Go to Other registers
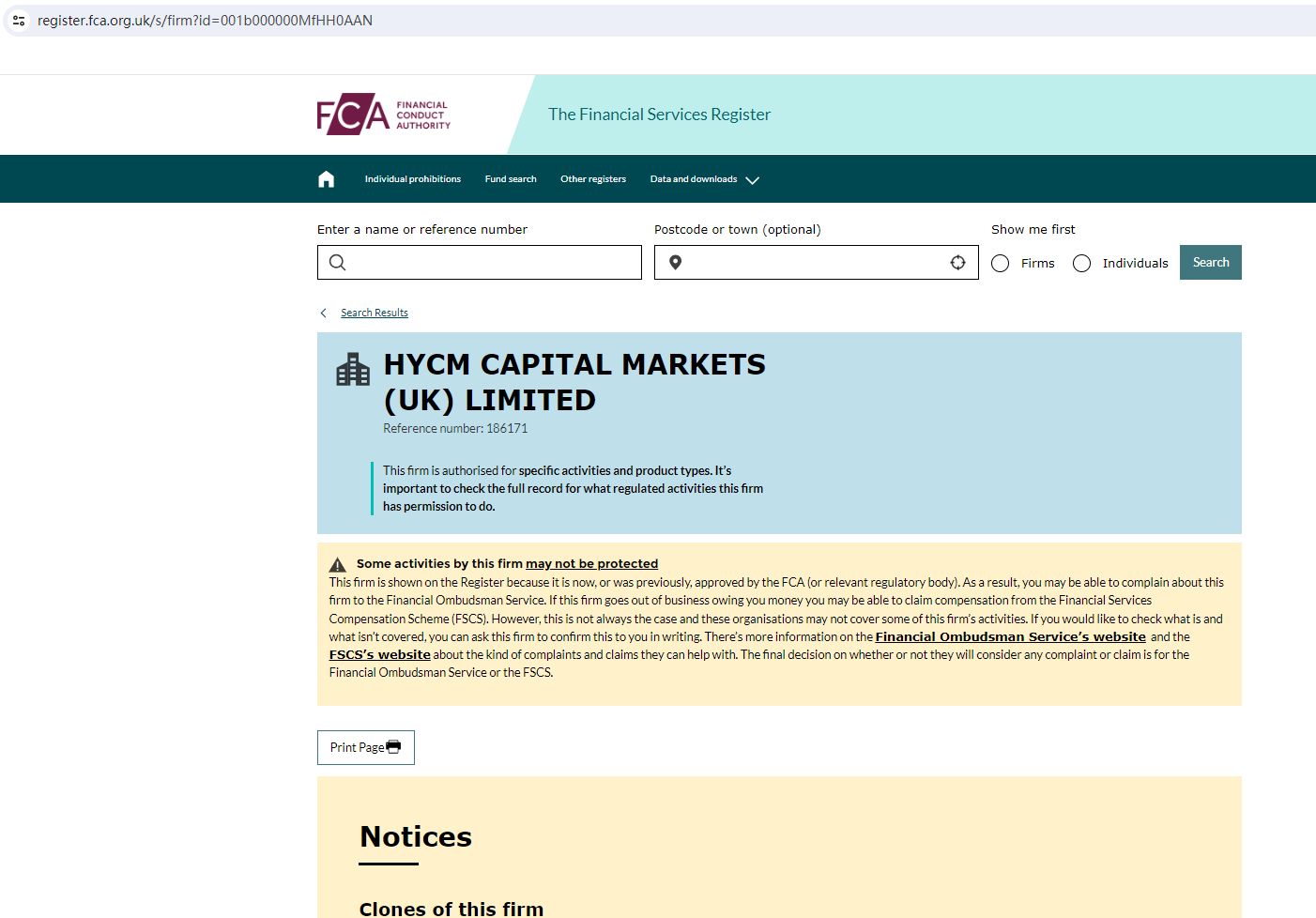1316x918 pixels. (x=592, y=179)
